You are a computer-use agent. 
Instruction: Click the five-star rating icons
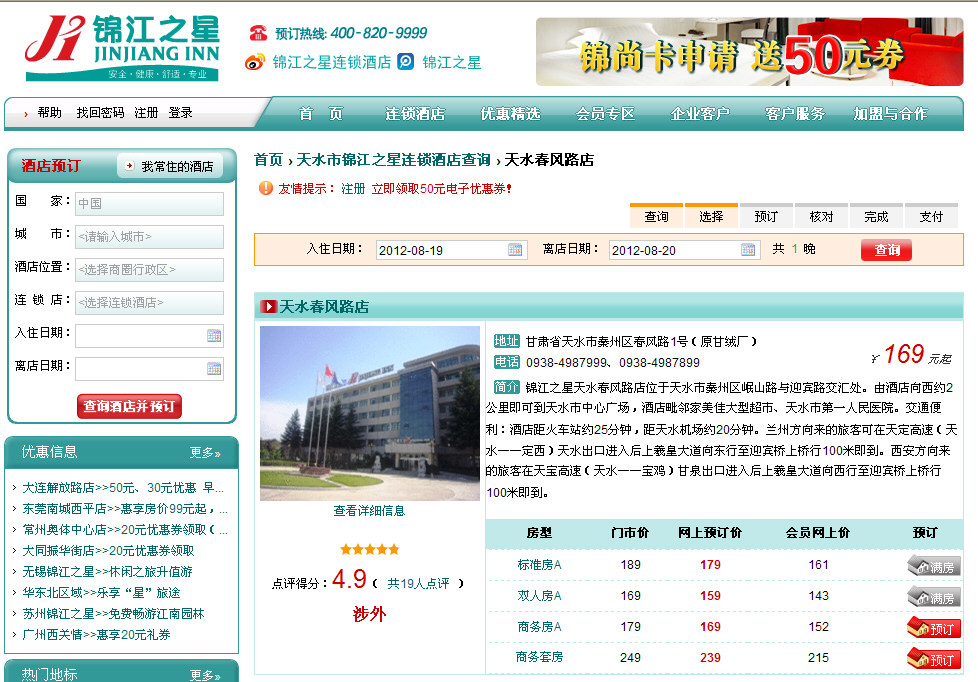pyautogui.click(x=369, y=550)
